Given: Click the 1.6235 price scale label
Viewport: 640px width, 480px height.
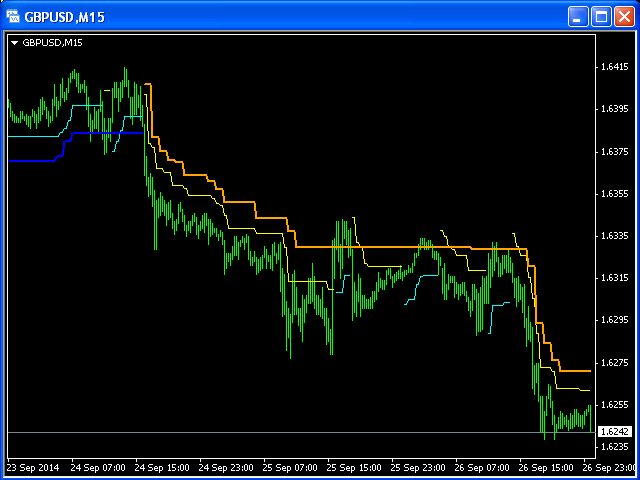Looking at the screenshot, I should click(615, 447).
